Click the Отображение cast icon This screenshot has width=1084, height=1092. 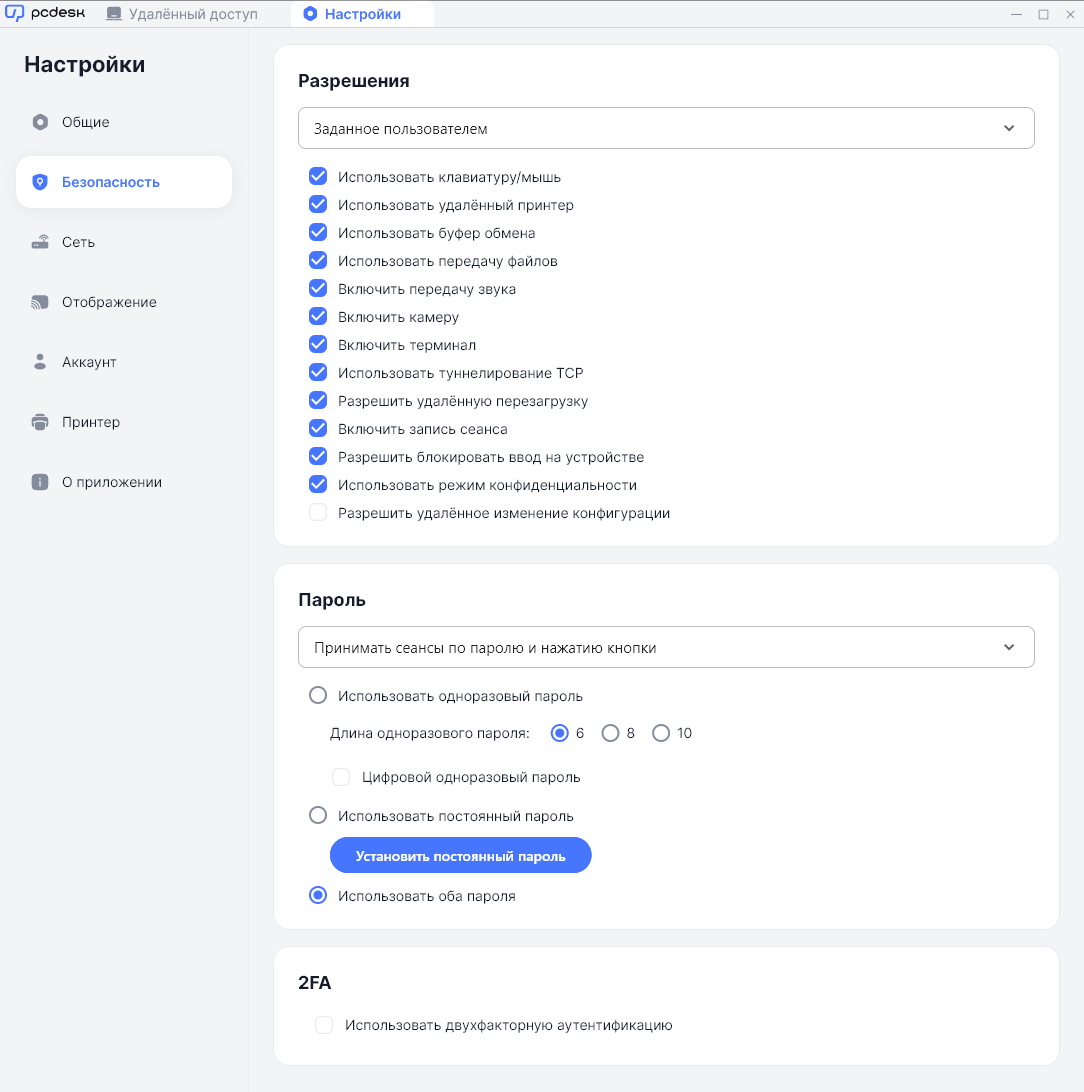(x=40, y=302)
